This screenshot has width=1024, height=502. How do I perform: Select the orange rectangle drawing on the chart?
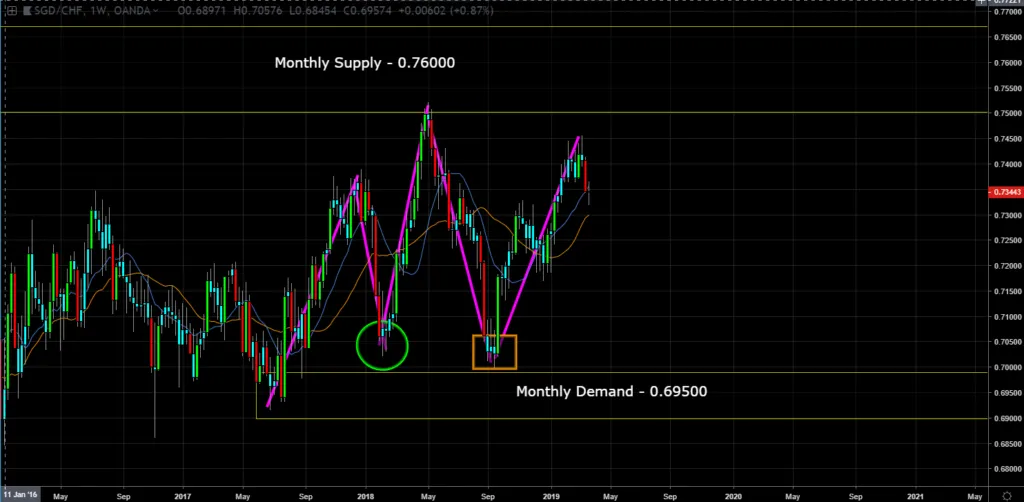tap(495, 352)
